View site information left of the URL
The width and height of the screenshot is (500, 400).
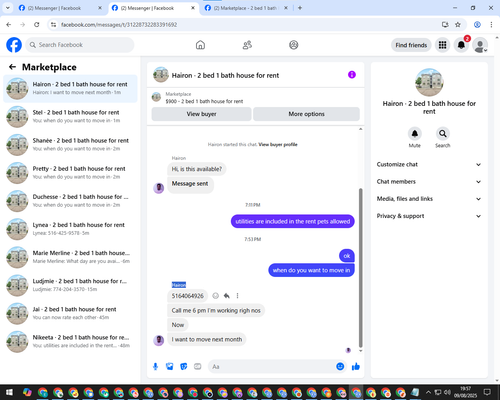(53, 24)
